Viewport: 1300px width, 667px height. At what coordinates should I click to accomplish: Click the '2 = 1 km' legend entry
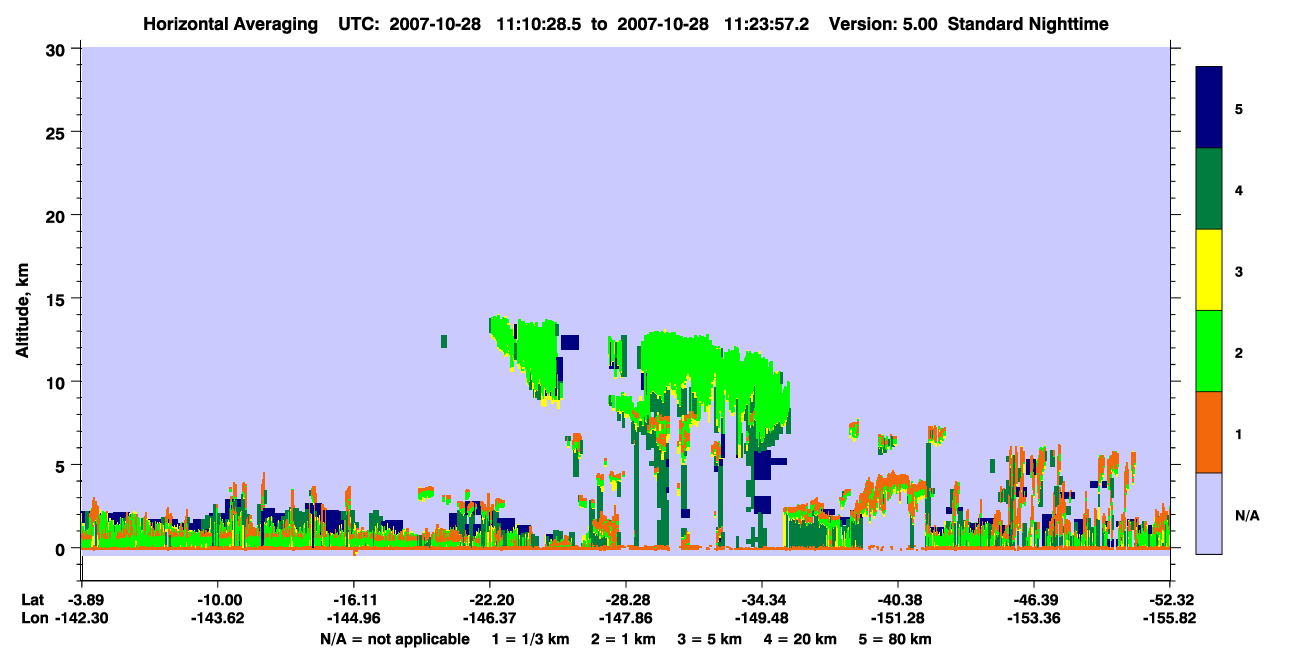click(x=624, y=639)
